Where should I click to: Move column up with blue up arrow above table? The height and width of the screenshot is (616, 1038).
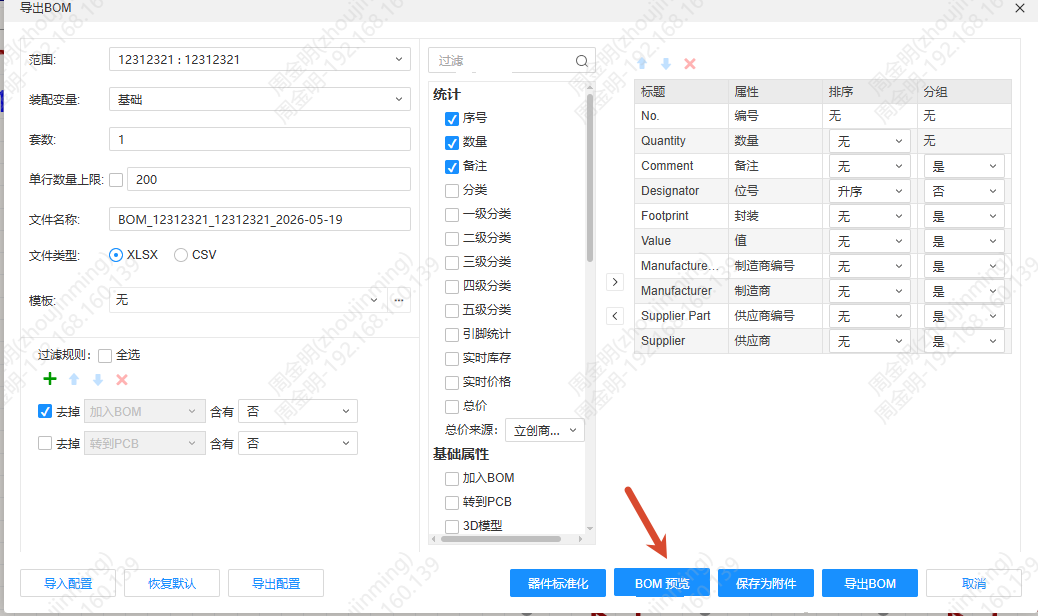(642, 64)
